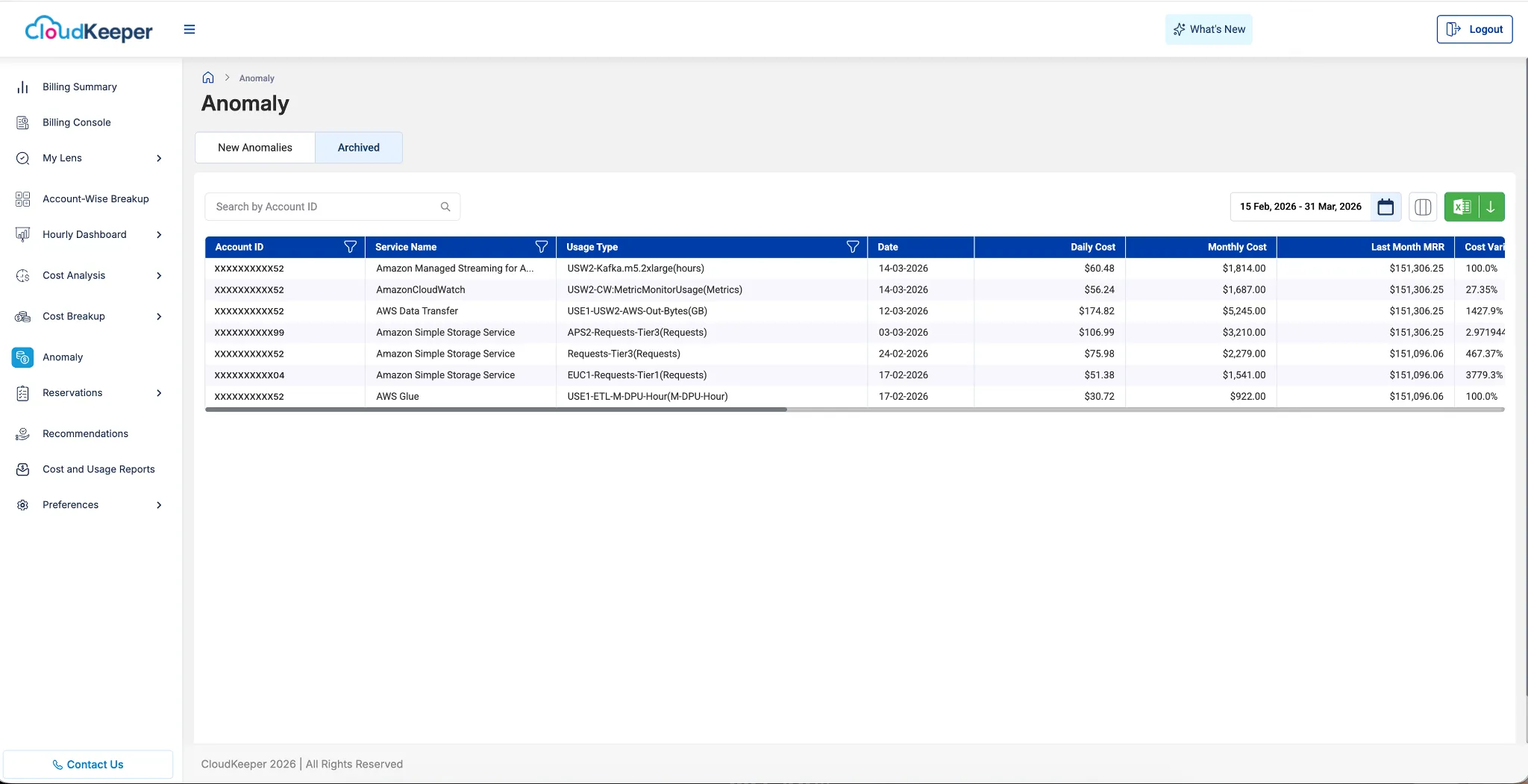Sort by the Last Month MRR header
Viewport: 1528px width, 784px height.
tap(1365, 247)
